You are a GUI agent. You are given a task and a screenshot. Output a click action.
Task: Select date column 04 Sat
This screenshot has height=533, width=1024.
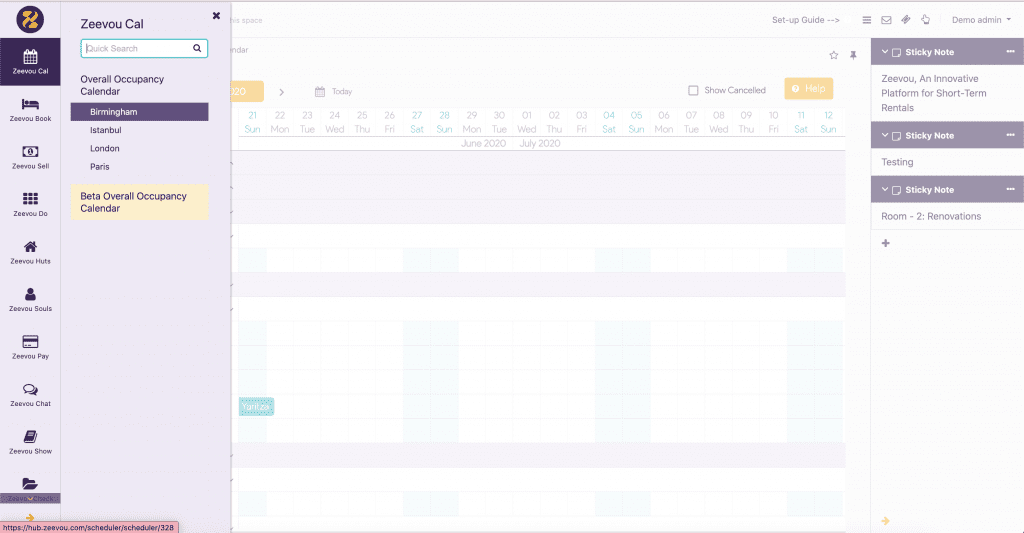click(x=609, y=122)
